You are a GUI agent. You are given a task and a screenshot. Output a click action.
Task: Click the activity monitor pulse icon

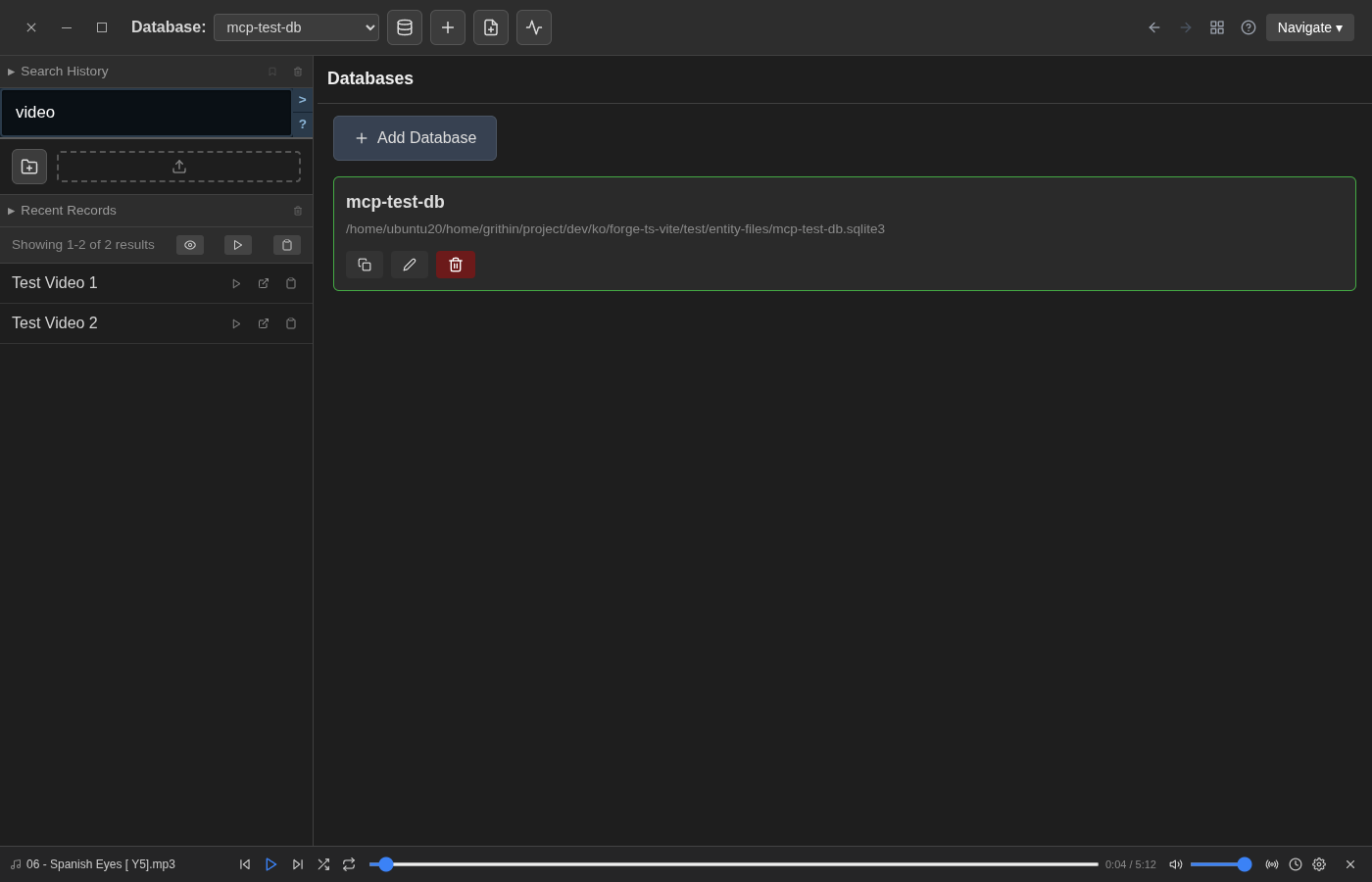pos(534,27)
